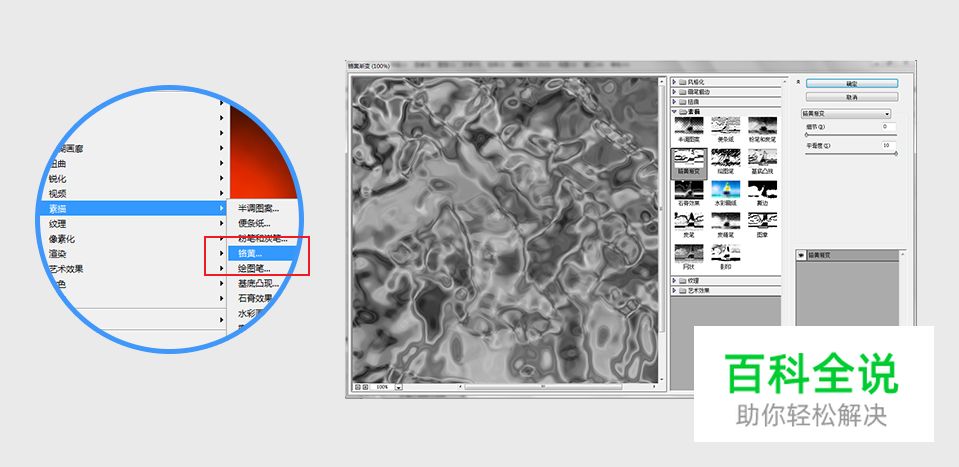
Task: Choose 铬黄... from the sketch submenu
Action: [250, 254]
